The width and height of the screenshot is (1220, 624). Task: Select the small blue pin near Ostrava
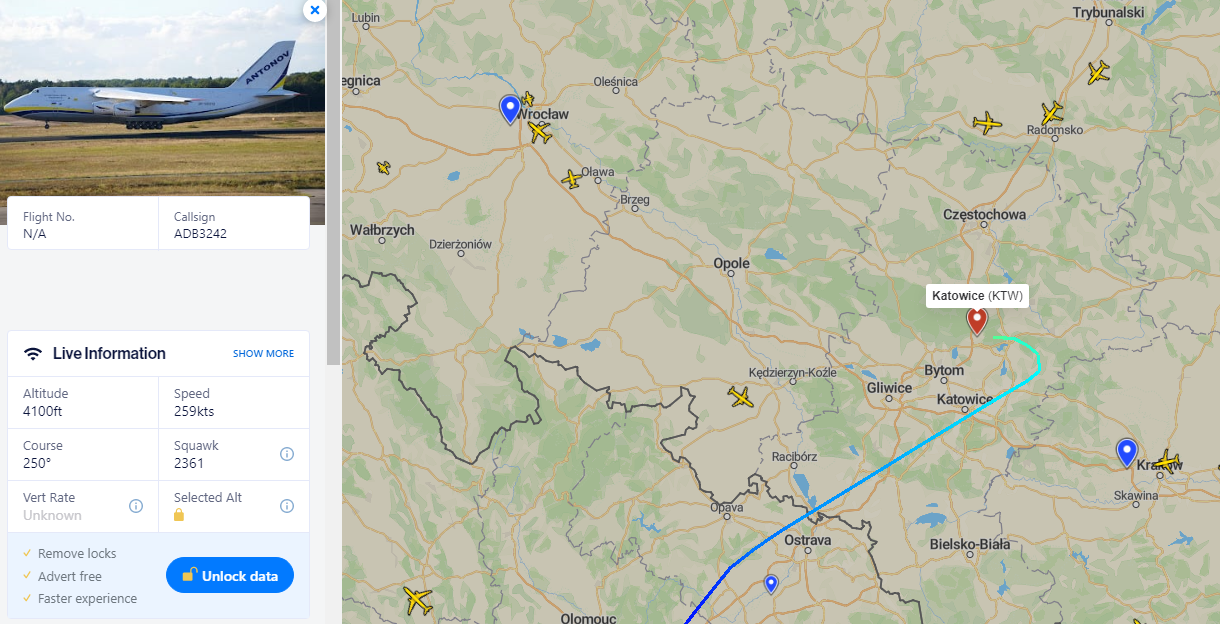771,583
